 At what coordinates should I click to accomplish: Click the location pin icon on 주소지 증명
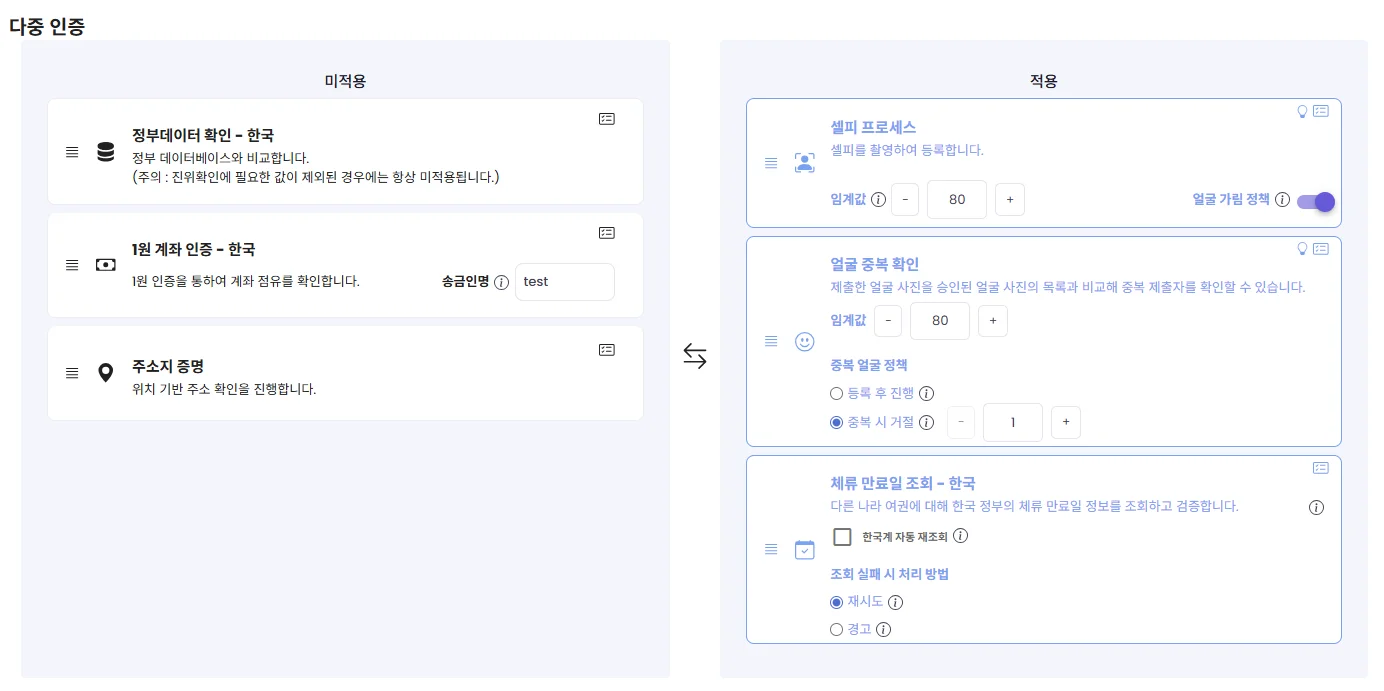pos(105,373)
